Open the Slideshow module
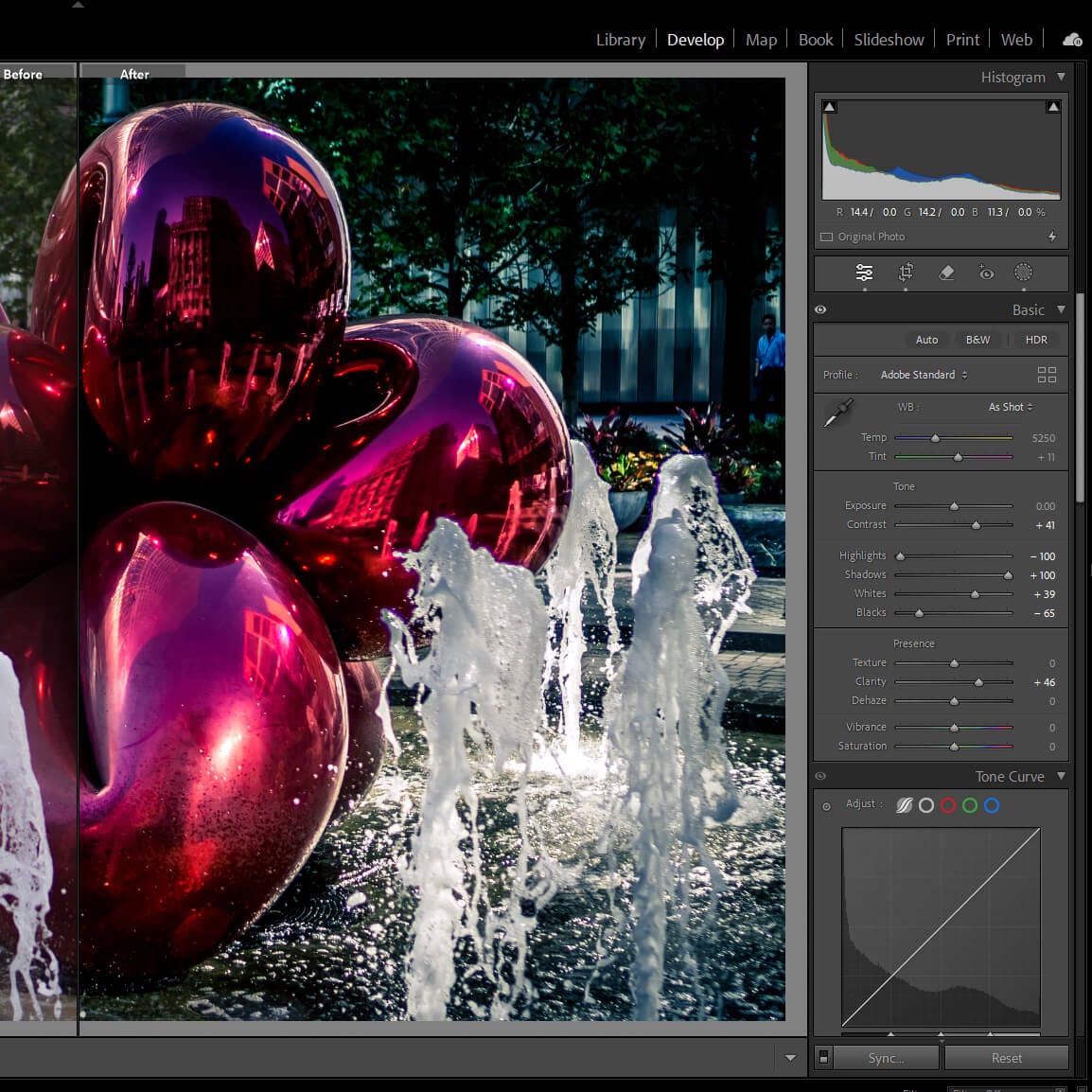1092x1092 pixels. coord(889,40)
